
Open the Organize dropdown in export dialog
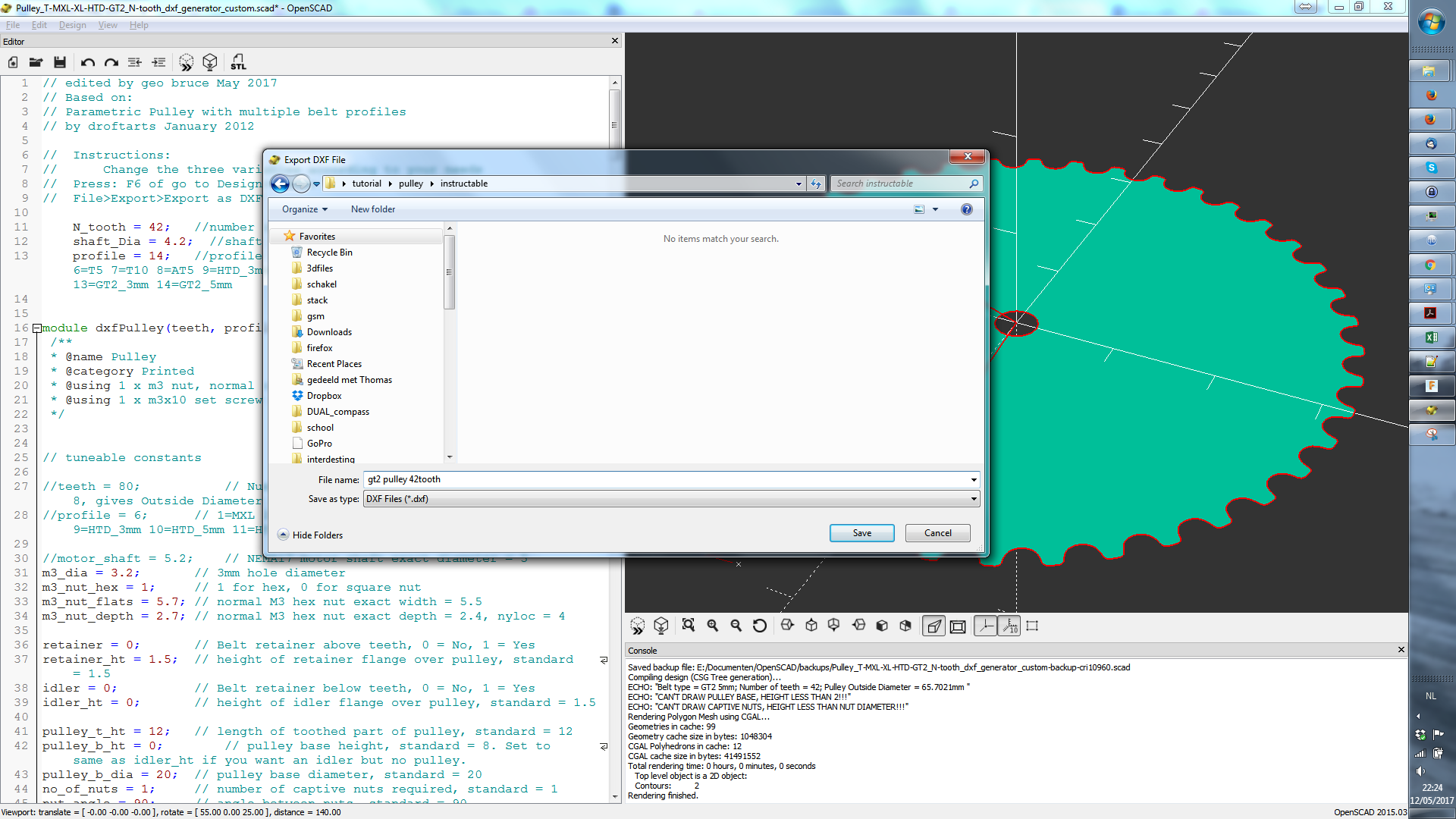coord(305,209)
